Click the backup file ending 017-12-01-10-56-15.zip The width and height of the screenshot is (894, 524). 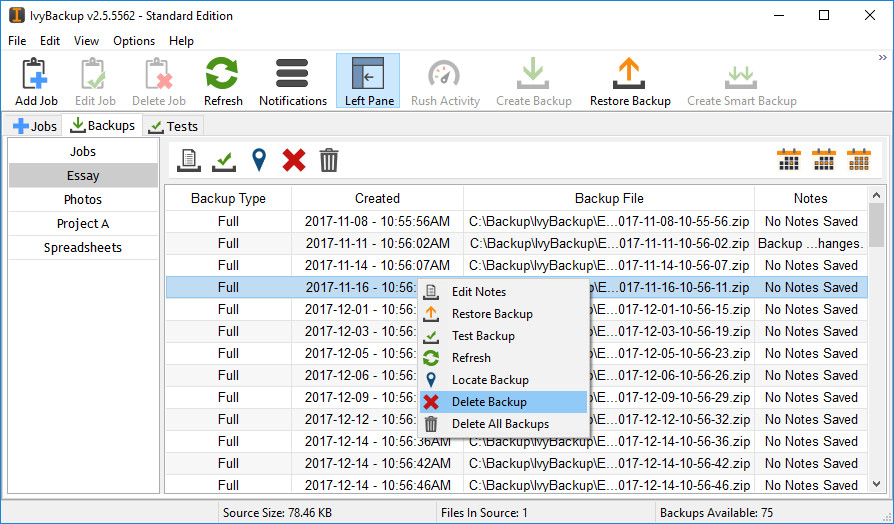click(x=609, y=310)
